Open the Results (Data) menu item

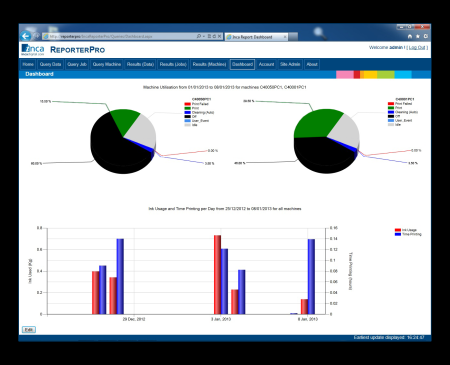[140, 64]
